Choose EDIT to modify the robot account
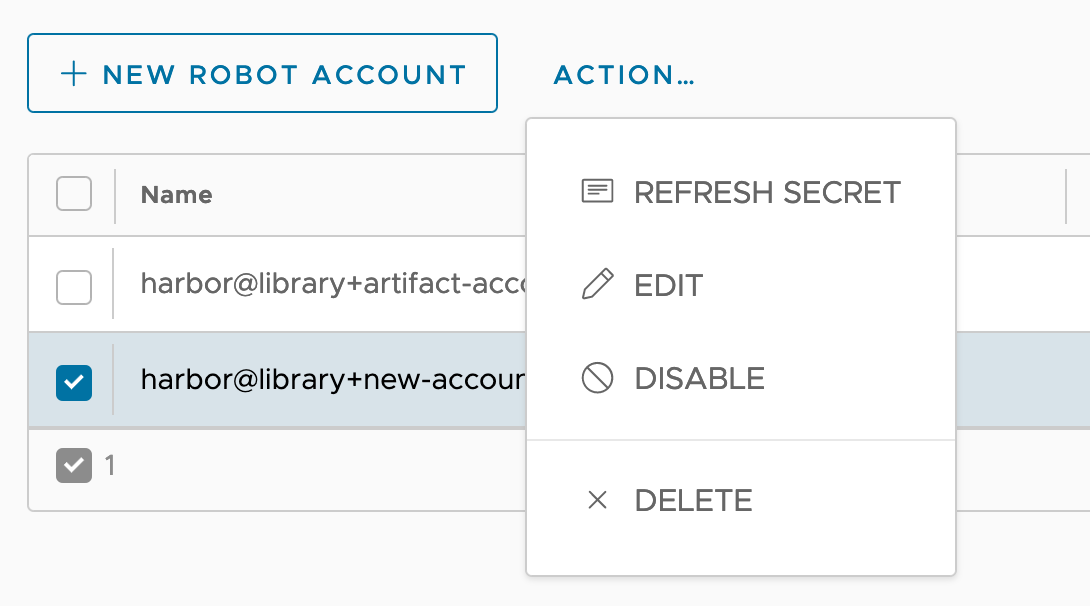 668,284
